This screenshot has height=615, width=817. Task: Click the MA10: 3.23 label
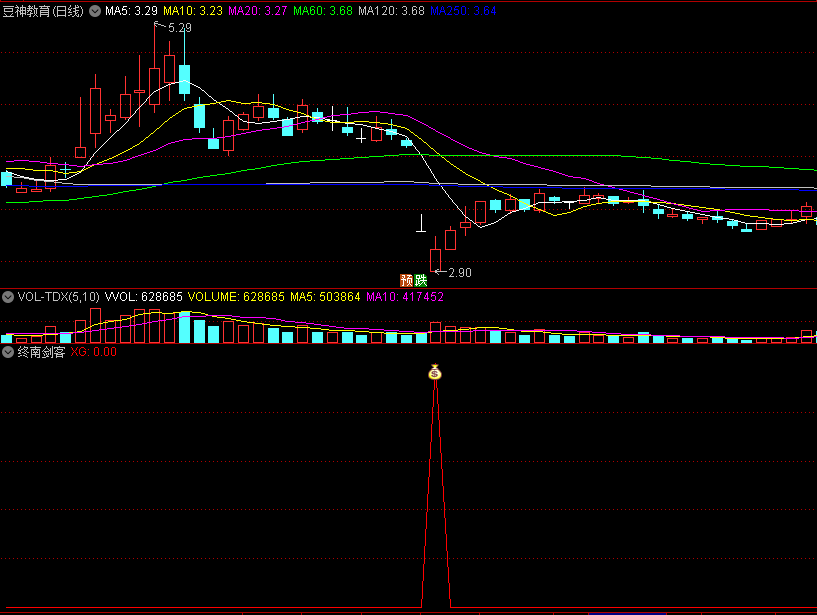(193, 11)
